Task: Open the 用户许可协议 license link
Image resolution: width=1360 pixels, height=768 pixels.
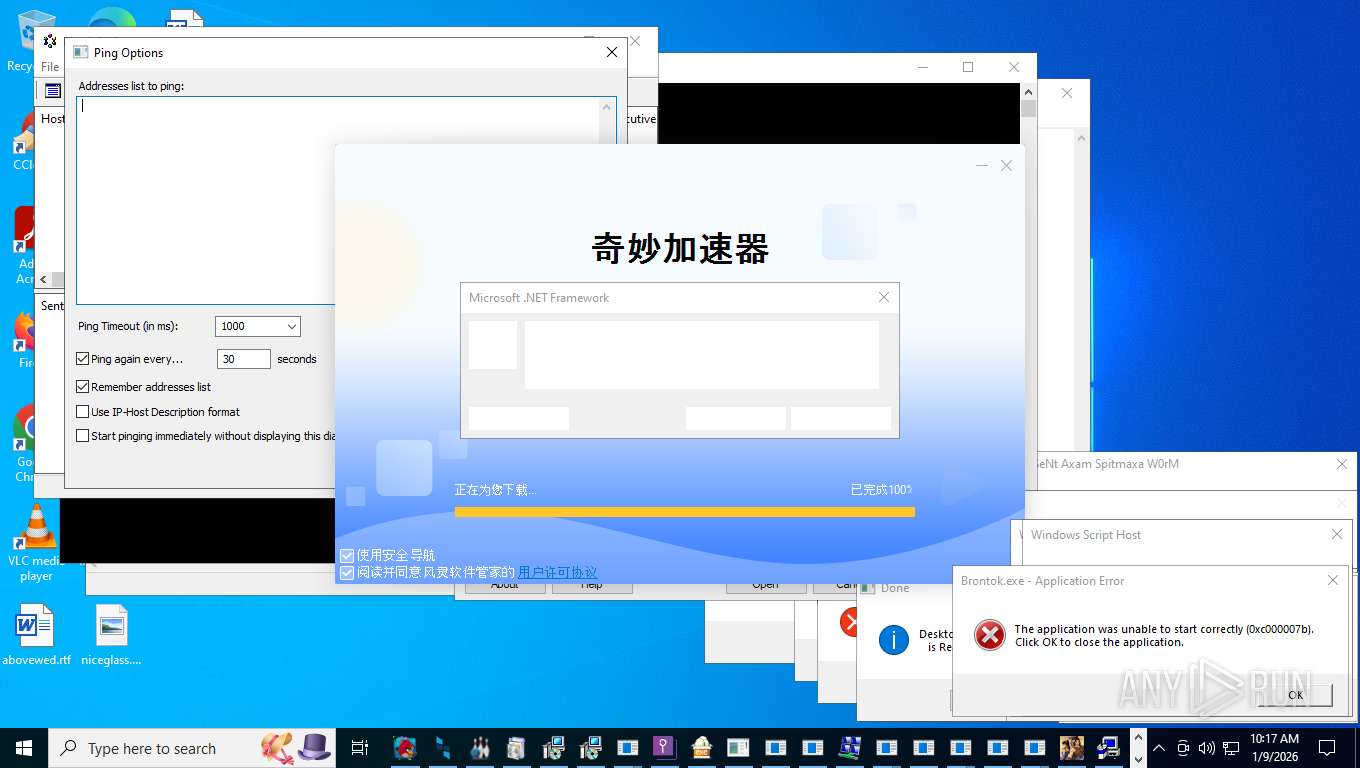Action: click(x=557, y=573)
